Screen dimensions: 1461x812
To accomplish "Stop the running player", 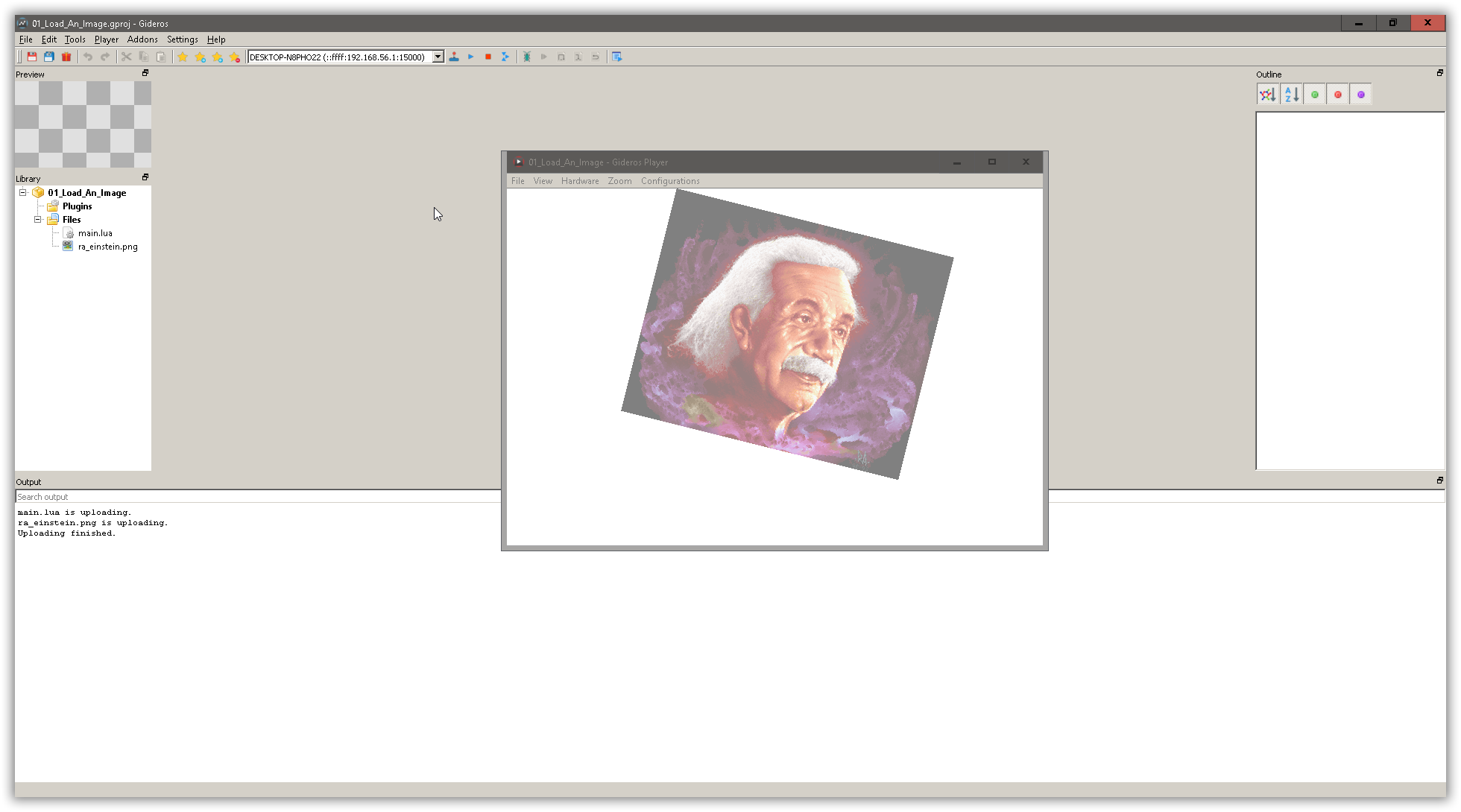I will 488,56.
